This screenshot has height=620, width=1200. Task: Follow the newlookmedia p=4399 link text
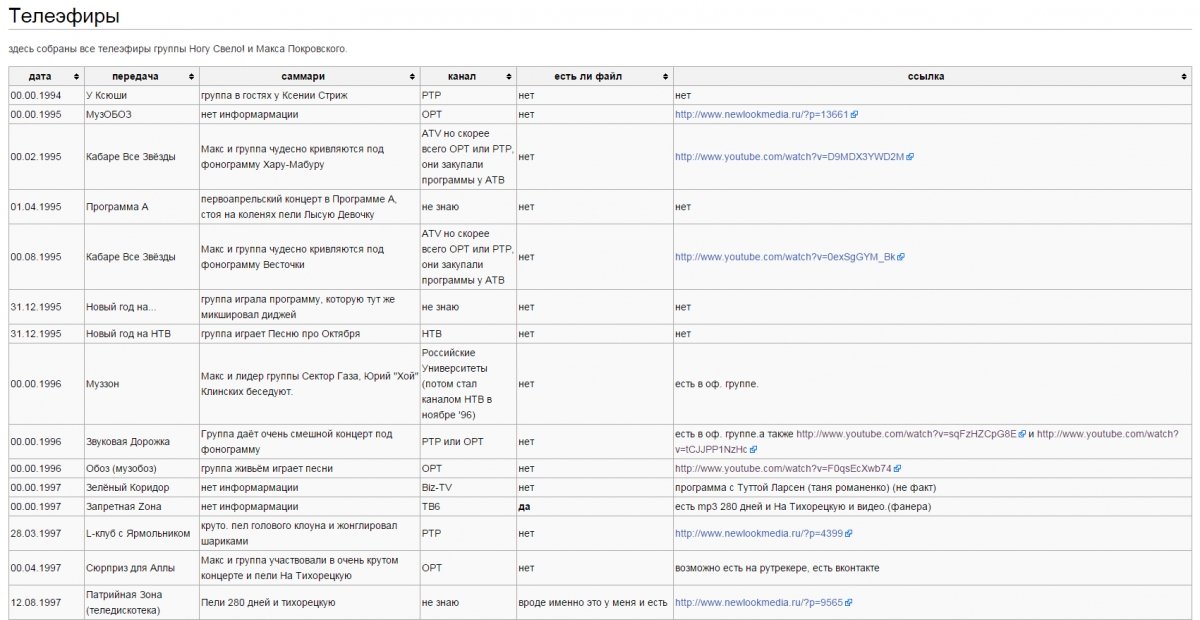(759, 534)
